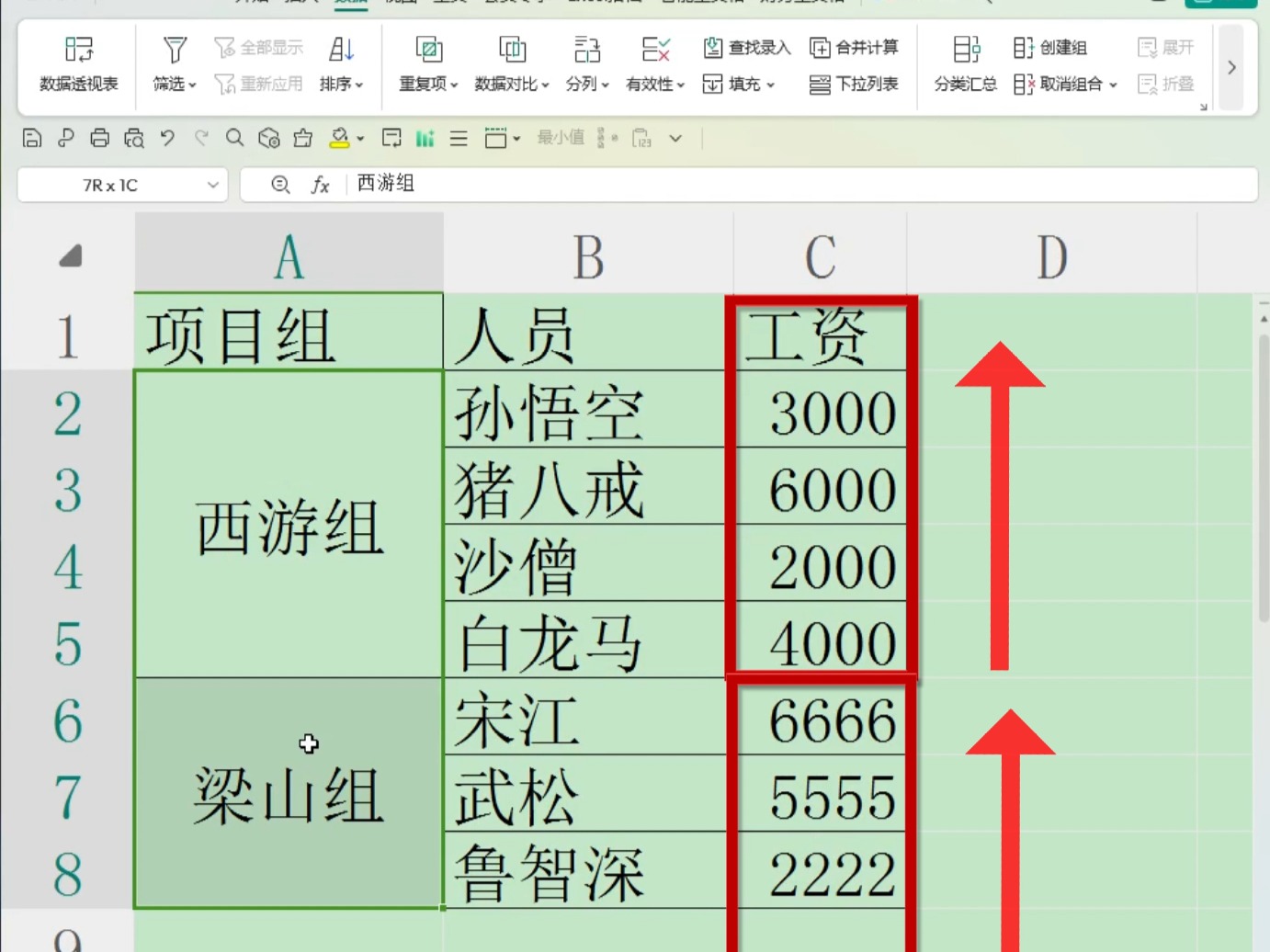Click the vertical scrollbar up arrow
Image resolution: width=1270 pixels, height=952 pixels.
(x=1264, y=318)
